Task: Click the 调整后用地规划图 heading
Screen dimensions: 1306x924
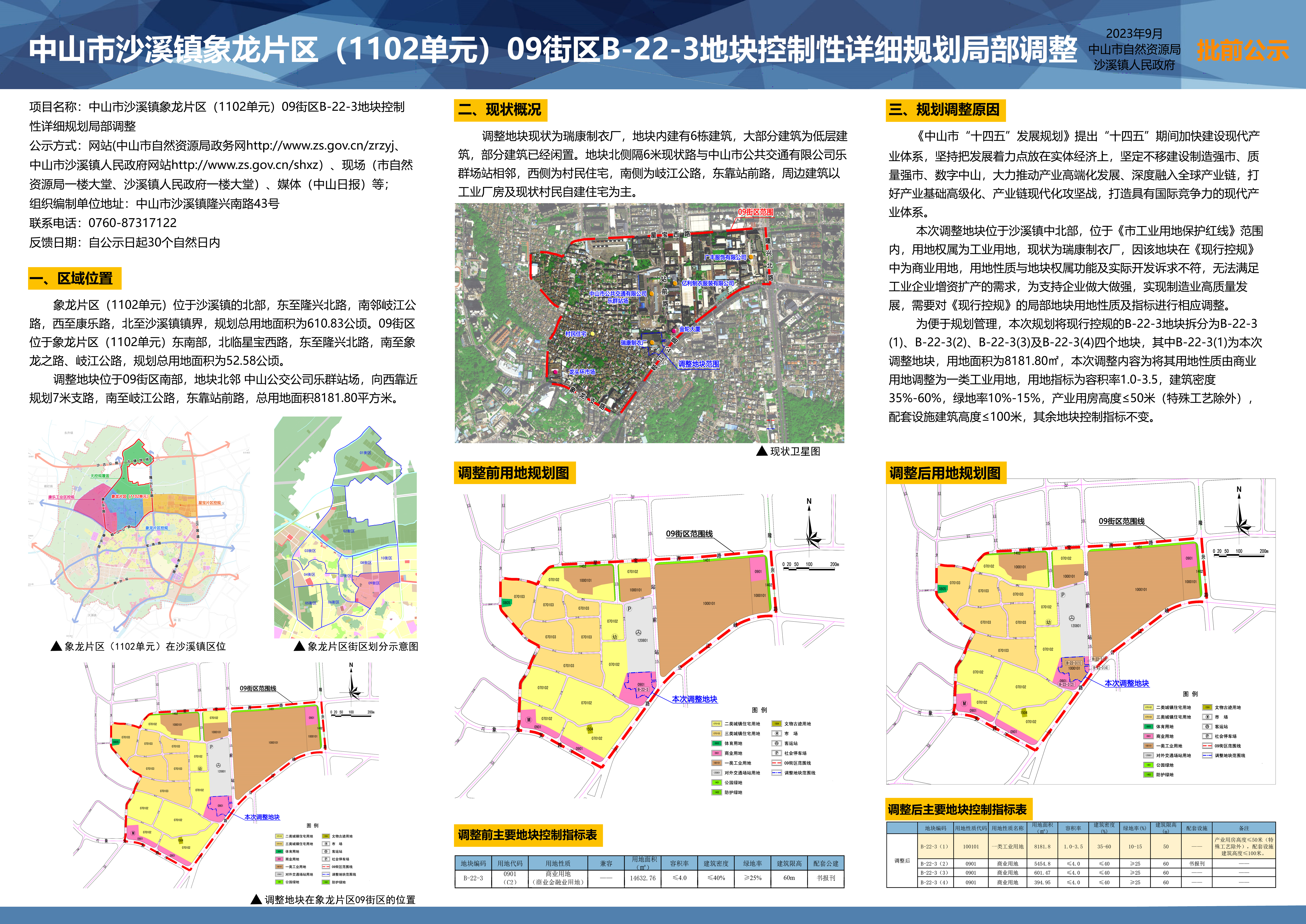Action: point(946,473)
